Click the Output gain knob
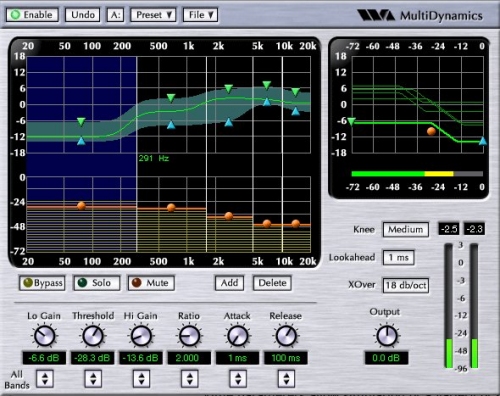Image resolution: width=500 pixels, height=396 pixels. point(387,336)
